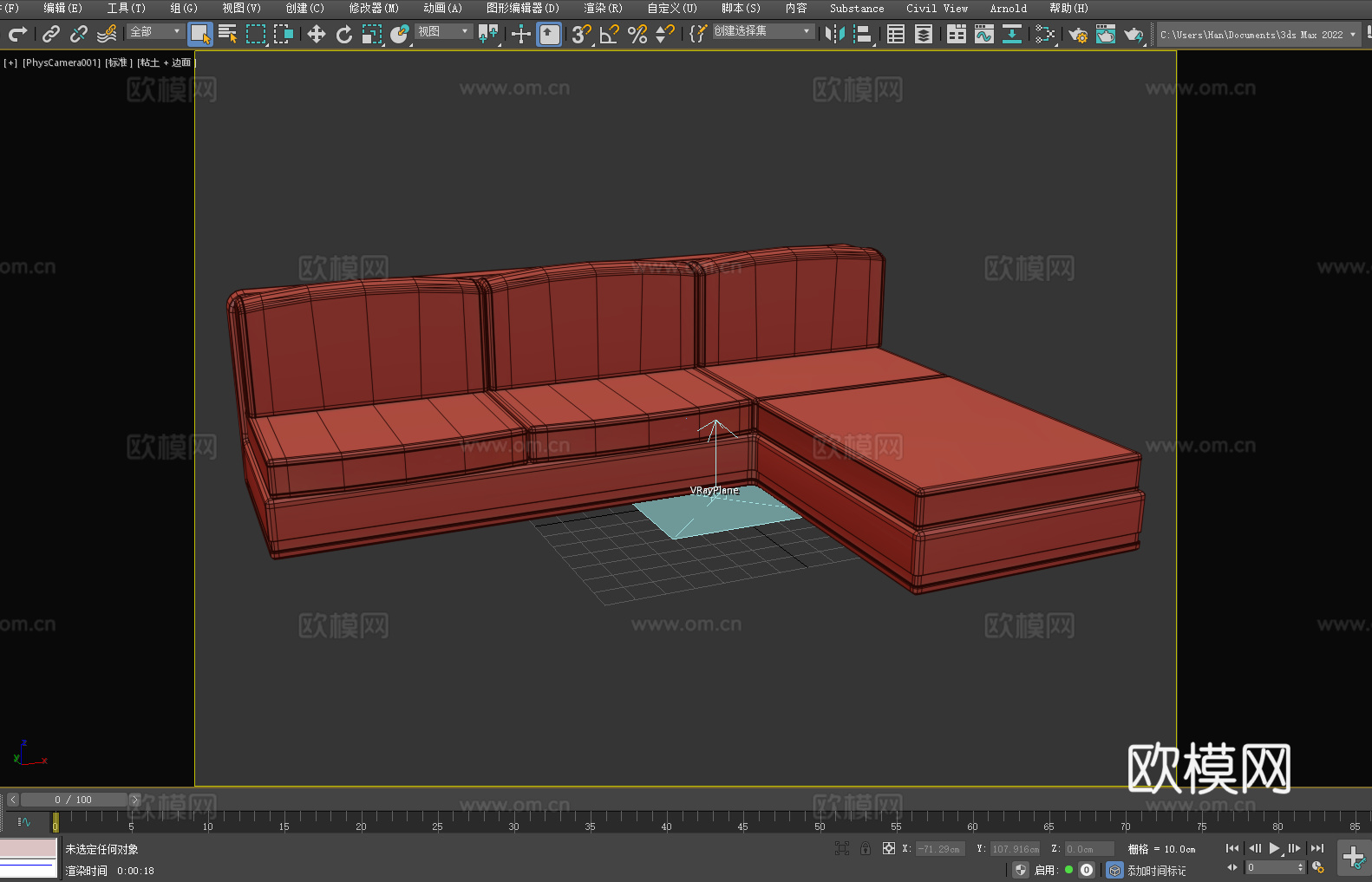This screenshot has height=882, width=1372.
Task: Open the Arnold menu
Action: [x=1008, y=8]
